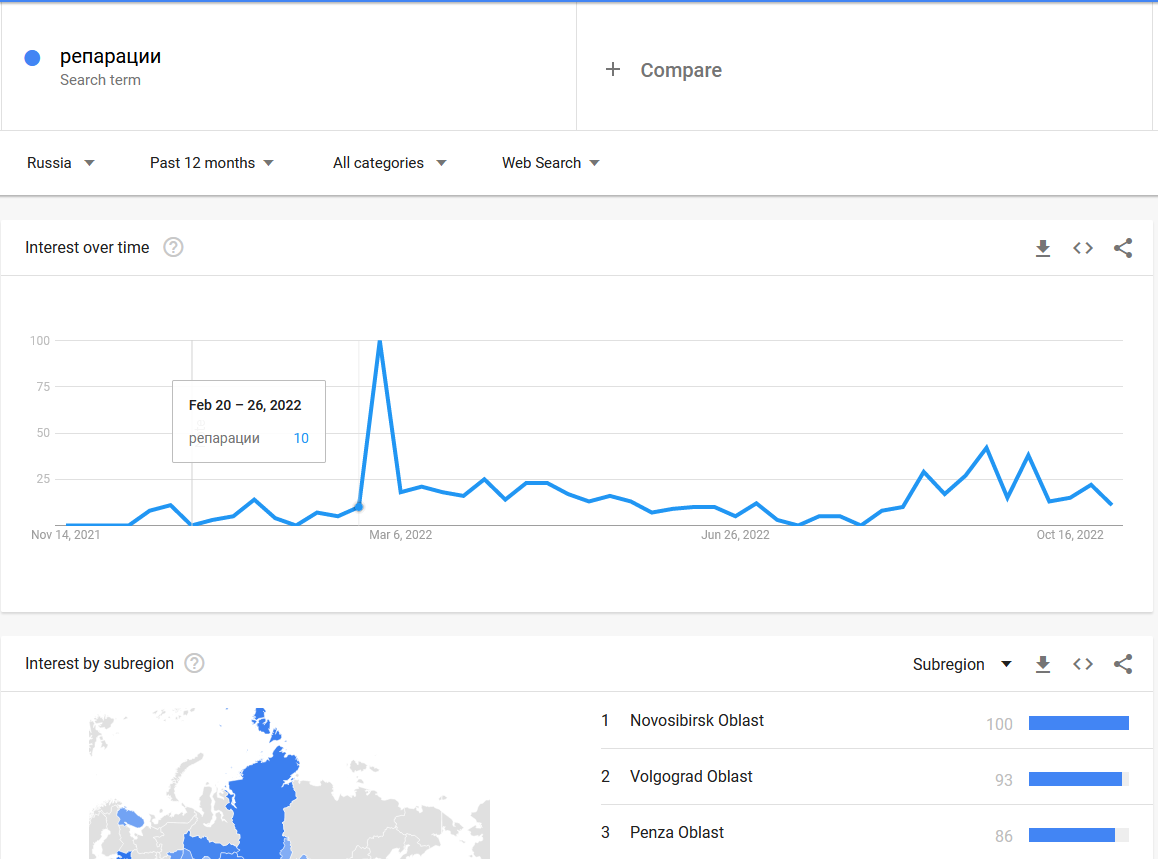Share the Interest over time chart

pos(1123,248)
